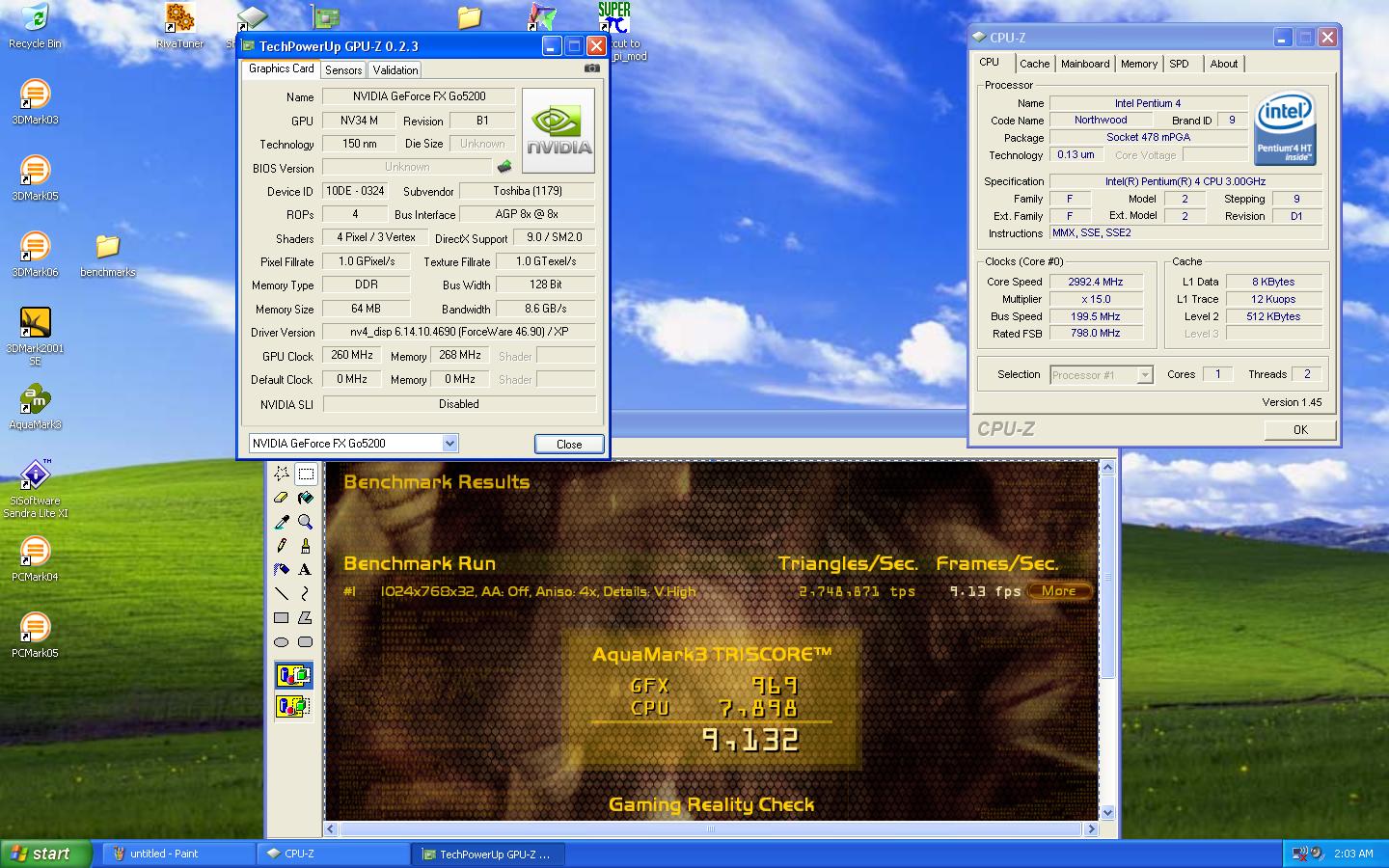Image resolution: width=1389 pixels, height=868 pixels.
Task: Select the PCMark04 desktop icon
Action: click(x=35, y=559)
